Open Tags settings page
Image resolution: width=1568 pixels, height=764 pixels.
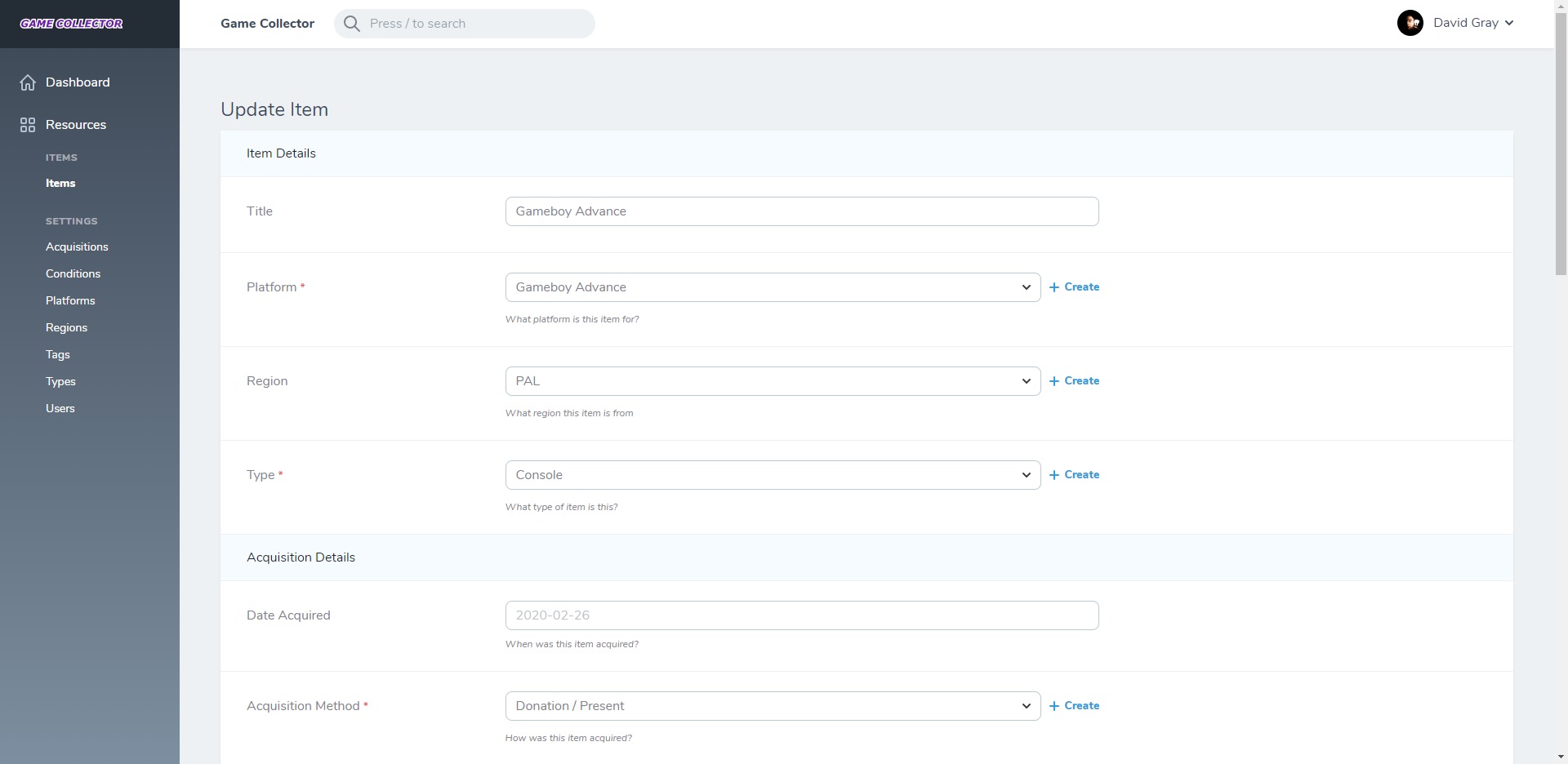[x=58, y=354]
